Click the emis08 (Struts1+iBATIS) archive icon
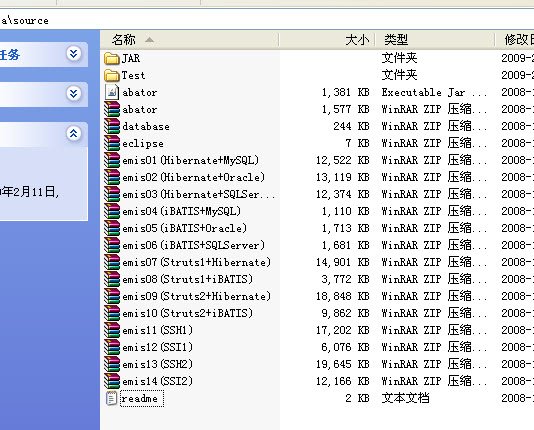Image resolution: width=534 pixels, height=430 pixels. (x=112, y=280)
